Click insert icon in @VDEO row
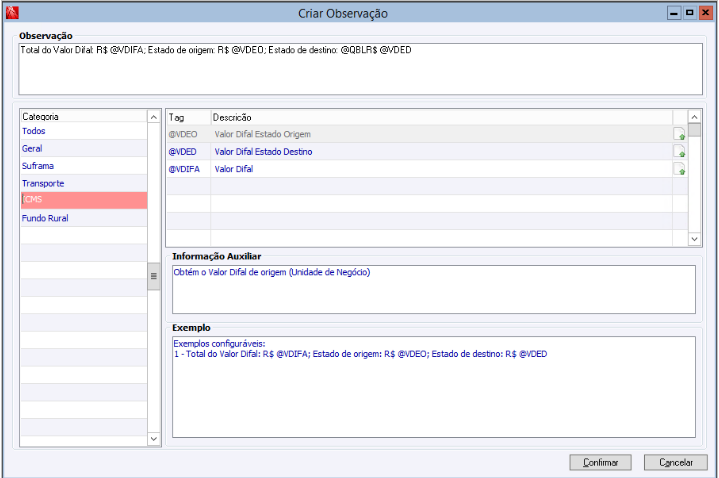Screen dimensions: 719x478 coord(679,134)
